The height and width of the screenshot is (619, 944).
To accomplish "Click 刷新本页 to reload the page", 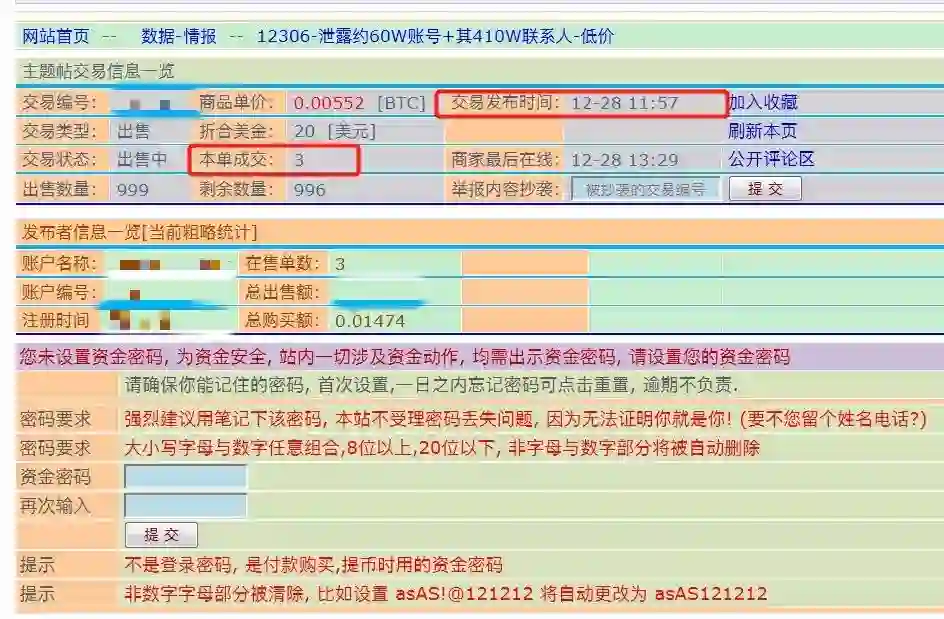I will 762,131.
